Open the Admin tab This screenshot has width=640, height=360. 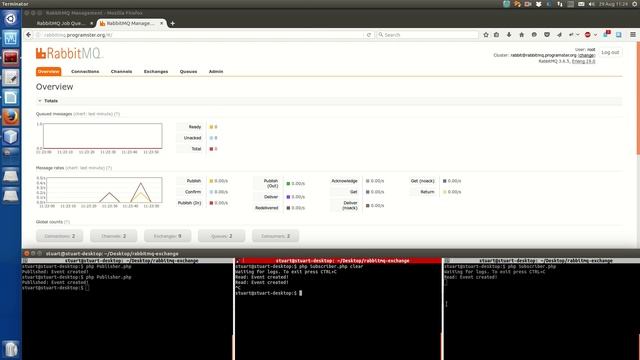[x=216, y=71]
